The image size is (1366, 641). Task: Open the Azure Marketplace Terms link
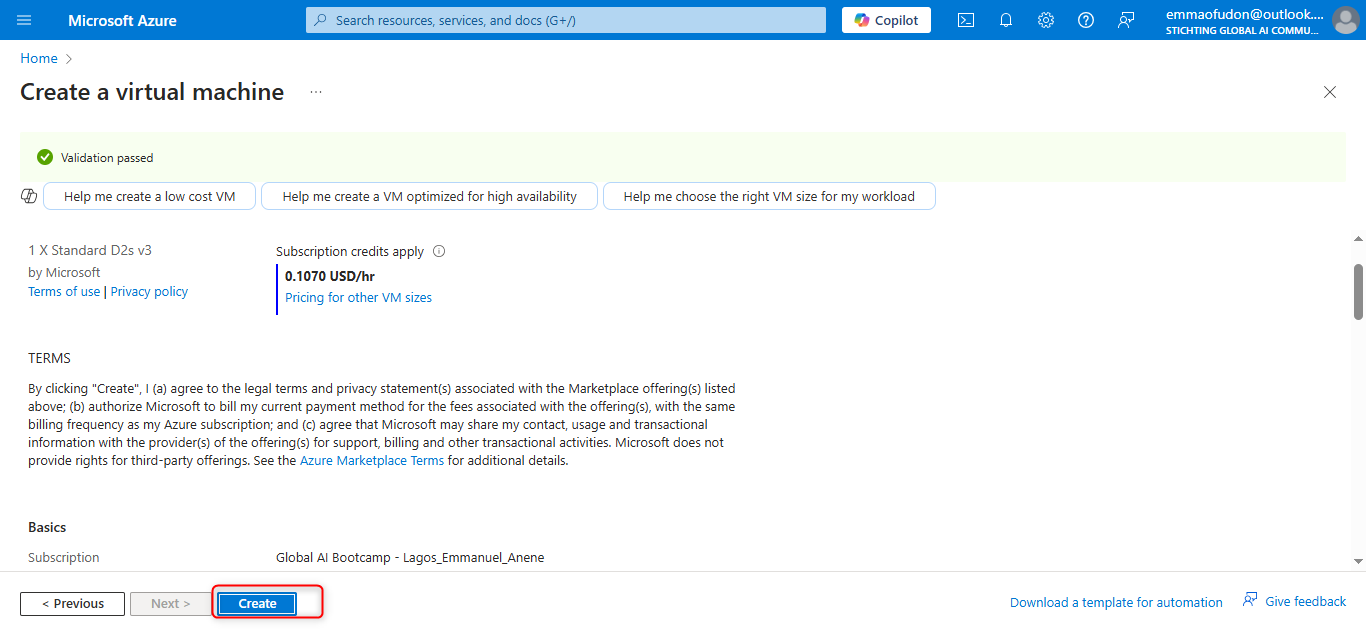[372, 461]
